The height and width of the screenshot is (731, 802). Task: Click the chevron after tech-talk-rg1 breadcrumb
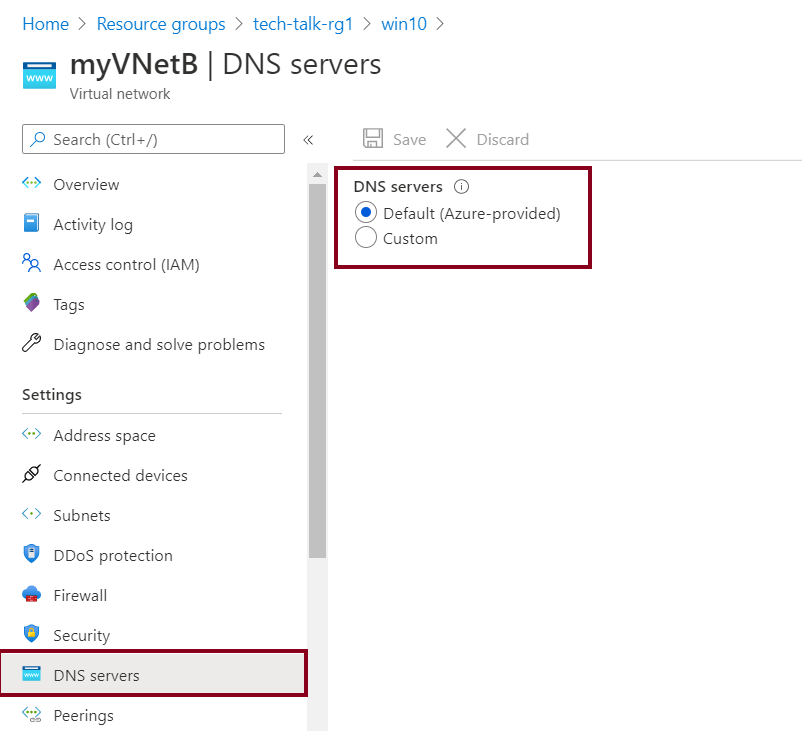click(x=367, y=24)
